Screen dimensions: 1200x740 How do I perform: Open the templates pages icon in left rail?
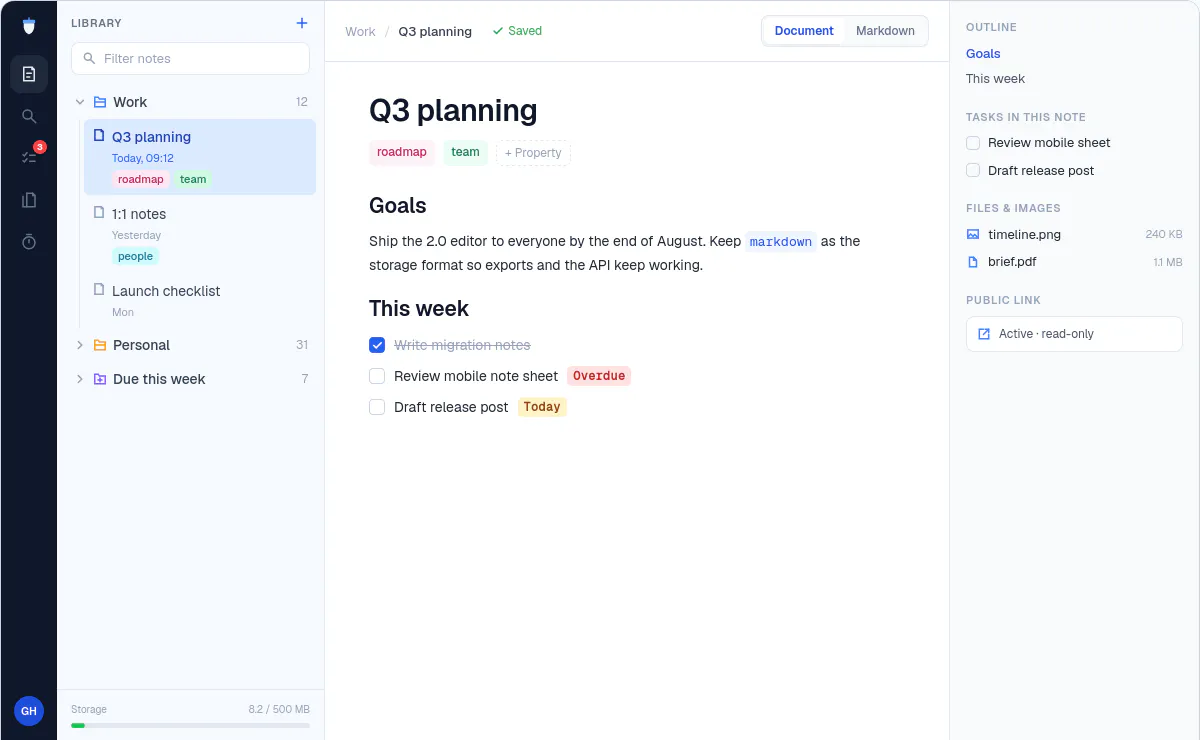click(x=29, y=200)
